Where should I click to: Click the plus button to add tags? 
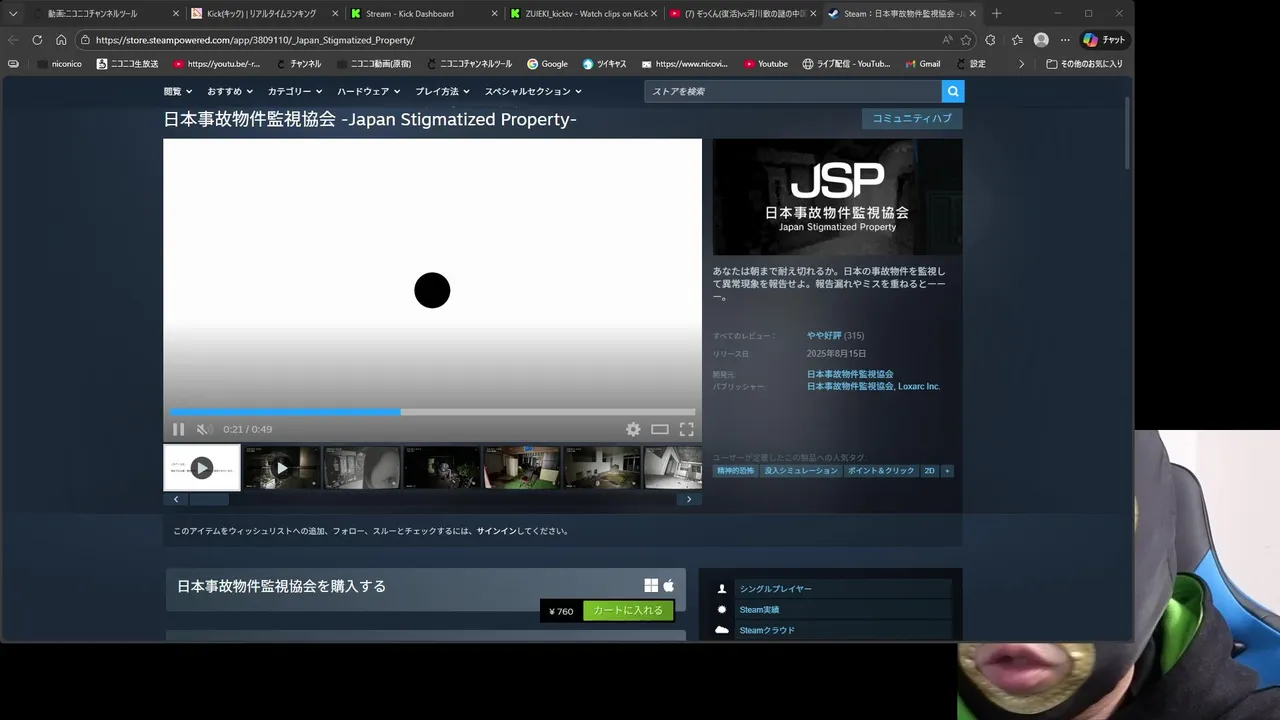[947, 470]
